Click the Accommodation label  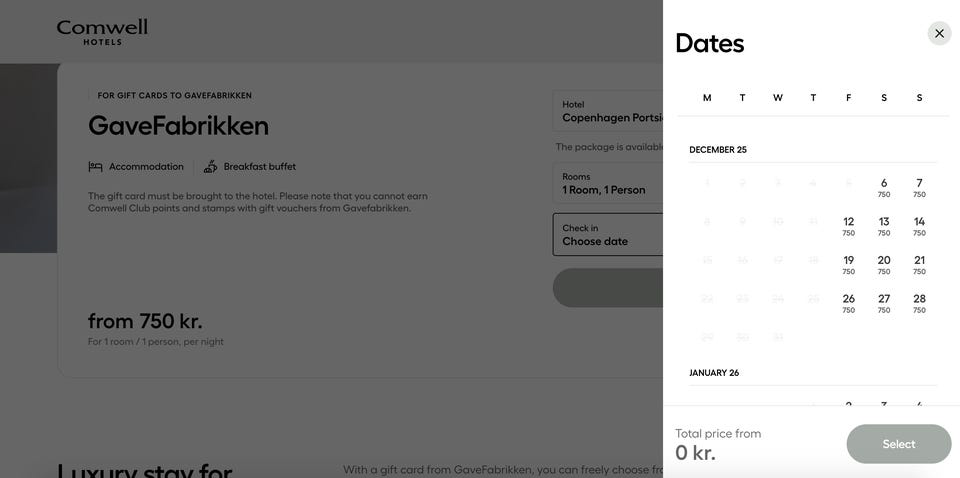(146, 166)
